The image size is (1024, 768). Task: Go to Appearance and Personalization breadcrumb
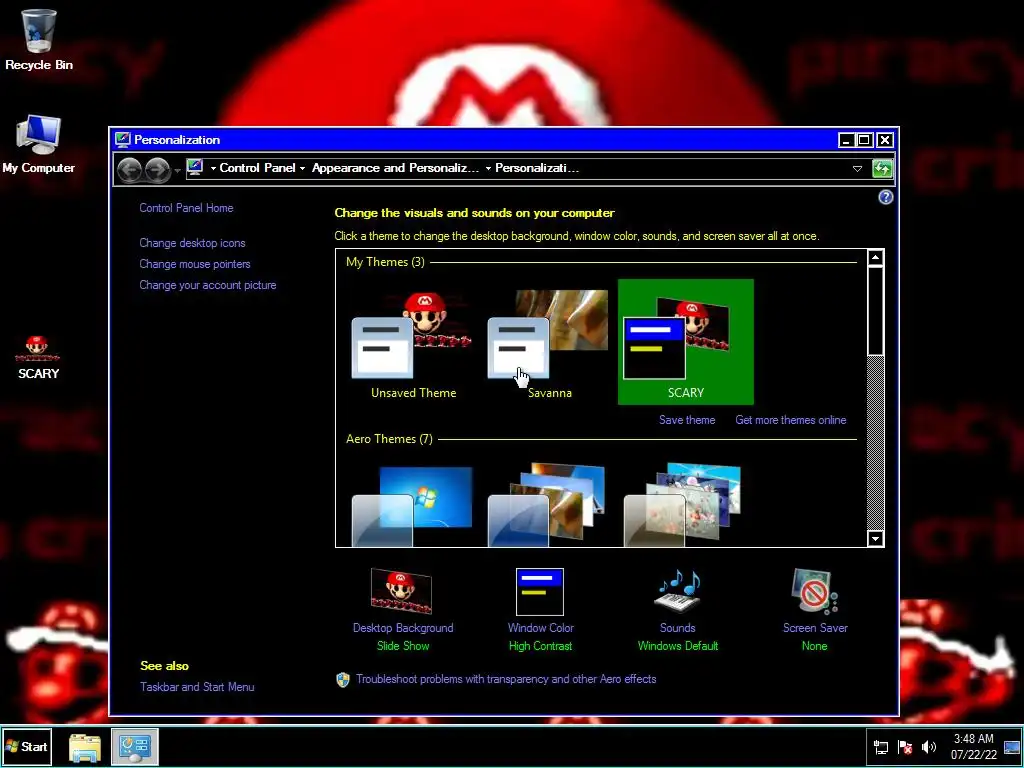coord(395,168)
